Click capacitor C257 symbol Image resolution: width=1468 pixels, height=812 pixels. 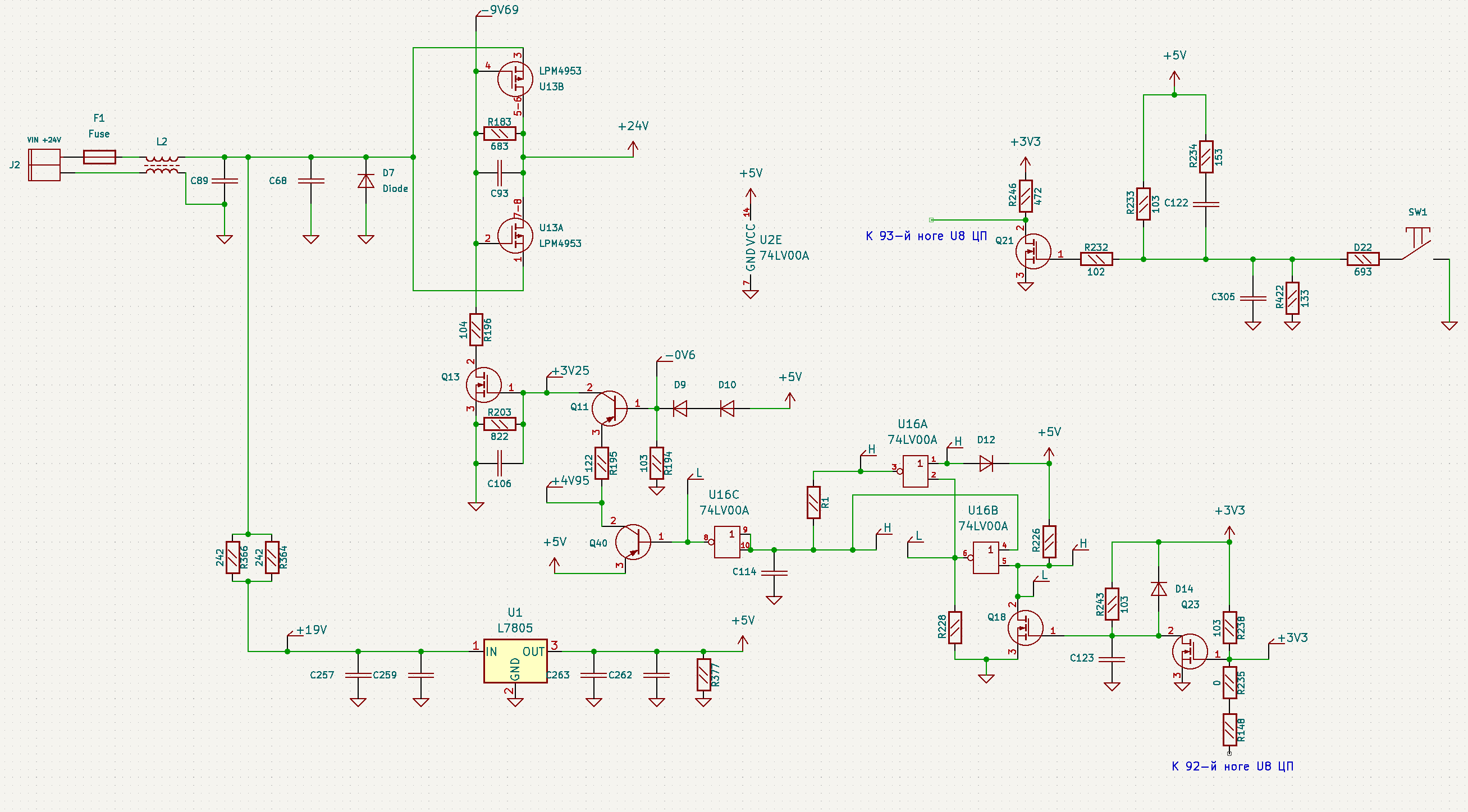(x=358, y=675)
